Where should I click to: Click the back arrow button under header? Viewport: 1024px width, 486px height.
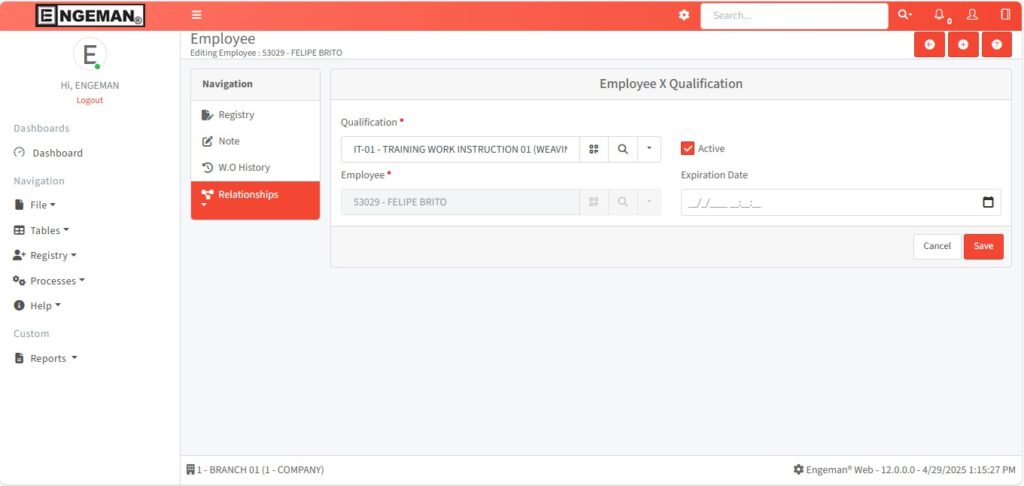point(929,45)
